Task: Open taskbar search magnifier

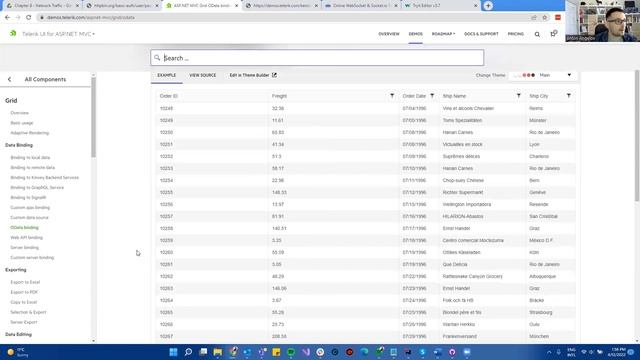Action: [x=188, y=352]
